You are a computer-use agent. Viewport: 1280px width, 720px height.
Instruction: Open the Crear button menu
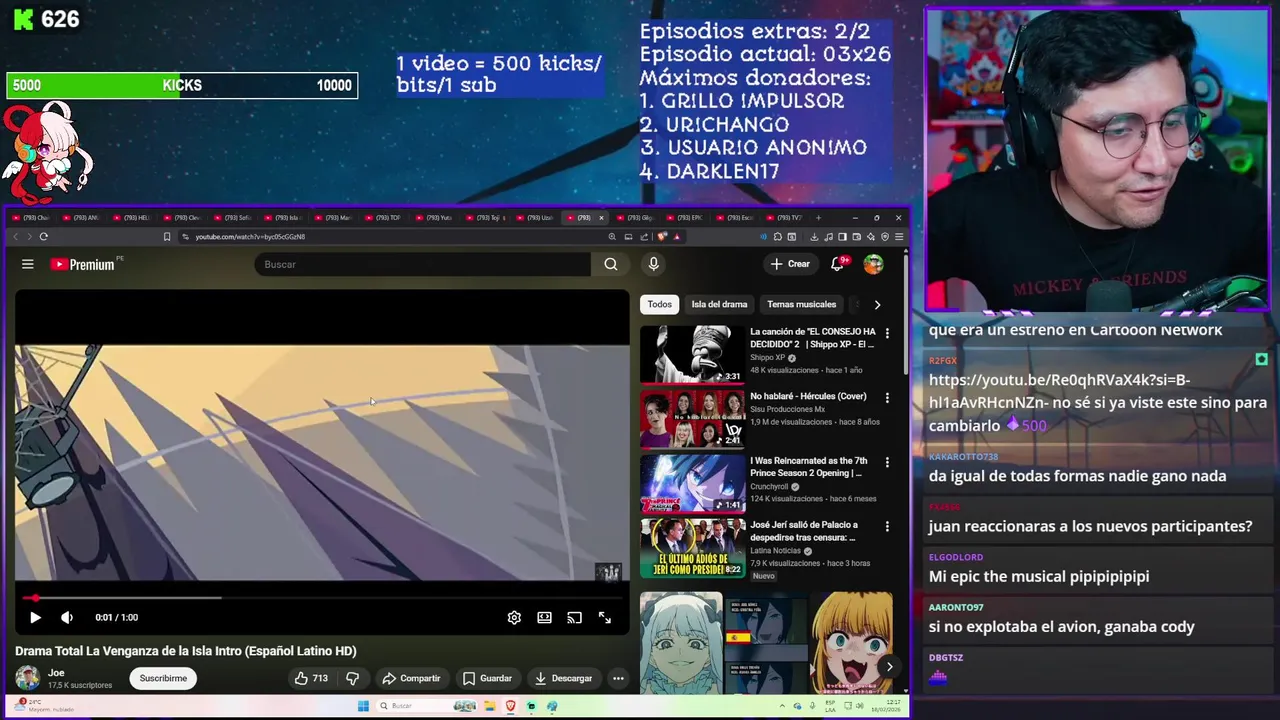click(x=790, y=264)
